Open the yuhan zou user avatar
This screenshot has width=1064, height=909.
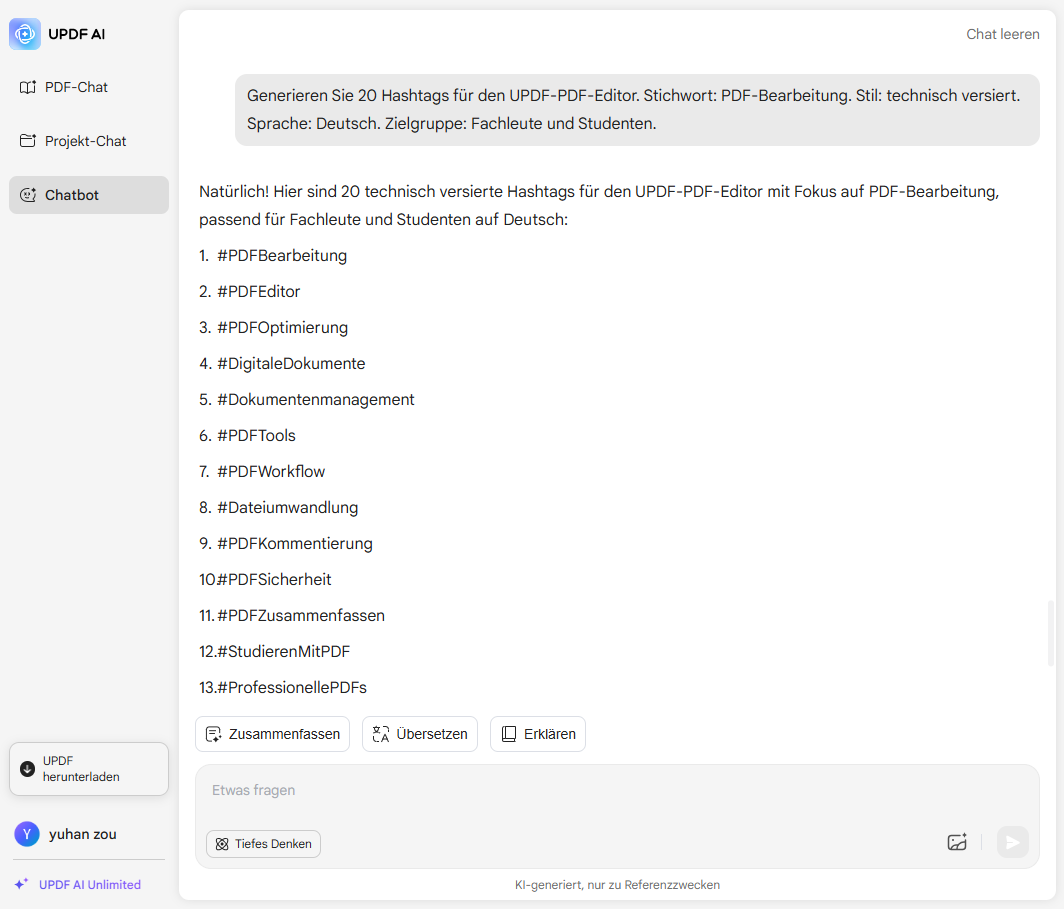27,834
